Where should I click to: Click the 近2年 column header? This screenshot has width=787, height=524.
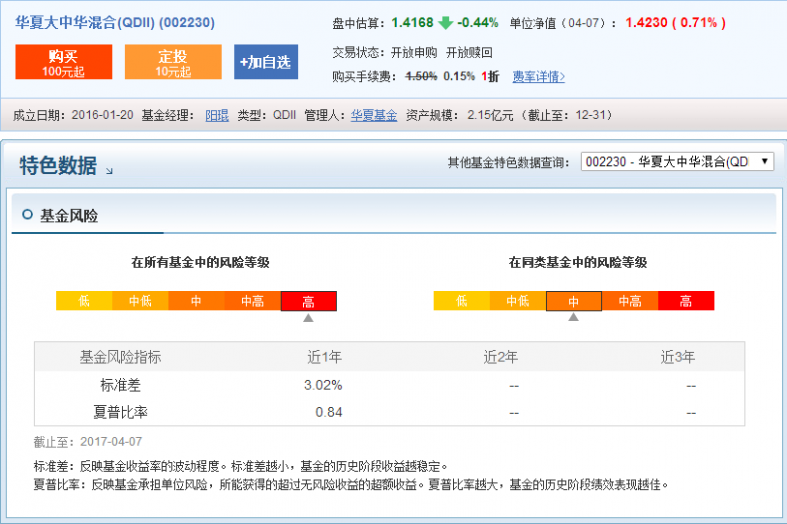(500, 357)
